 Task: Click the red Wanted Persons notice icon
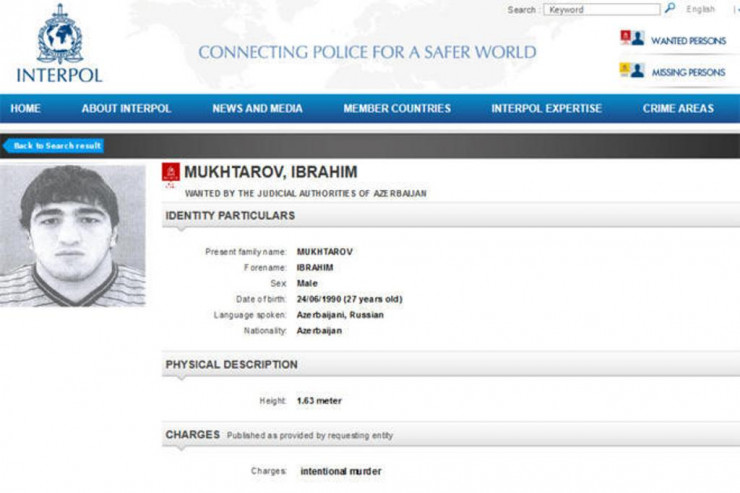[x=625, y=38]
